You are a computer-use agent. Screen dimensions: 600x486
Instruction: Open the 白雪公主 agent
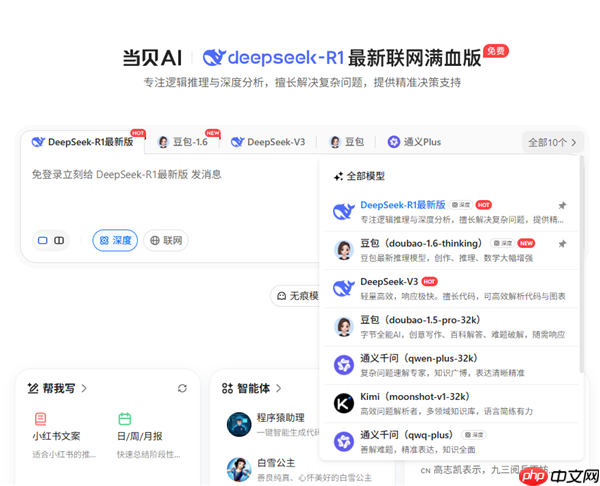pyautogui.click(x=298, y=470)
